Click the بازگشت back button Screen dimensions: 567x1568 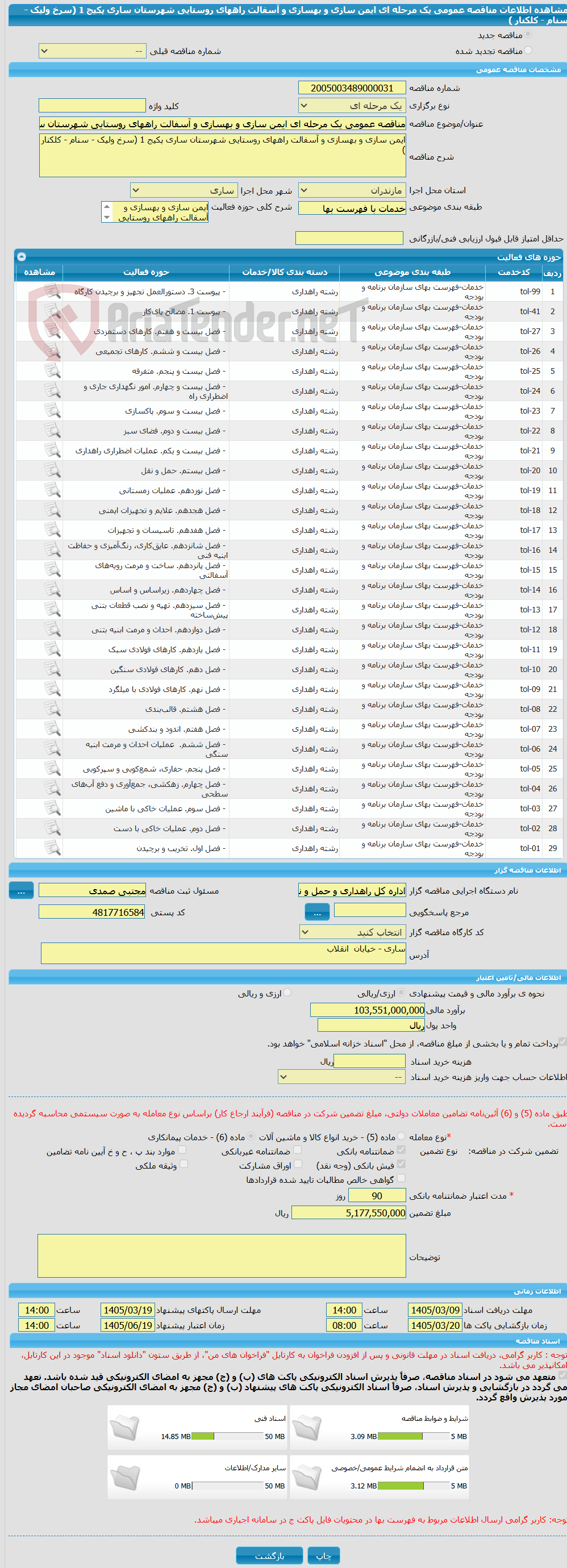269,1556
